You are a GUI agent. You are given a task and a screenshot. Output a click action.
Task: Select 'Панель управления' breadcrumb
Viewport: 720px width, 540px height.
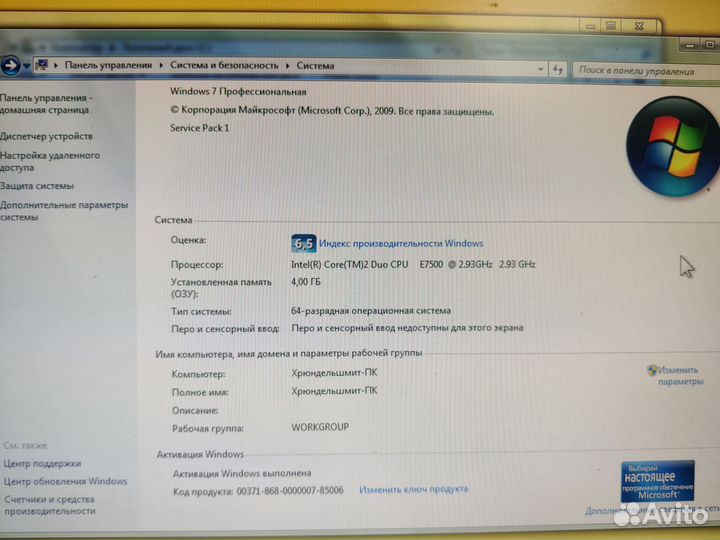tap(108, 65)
